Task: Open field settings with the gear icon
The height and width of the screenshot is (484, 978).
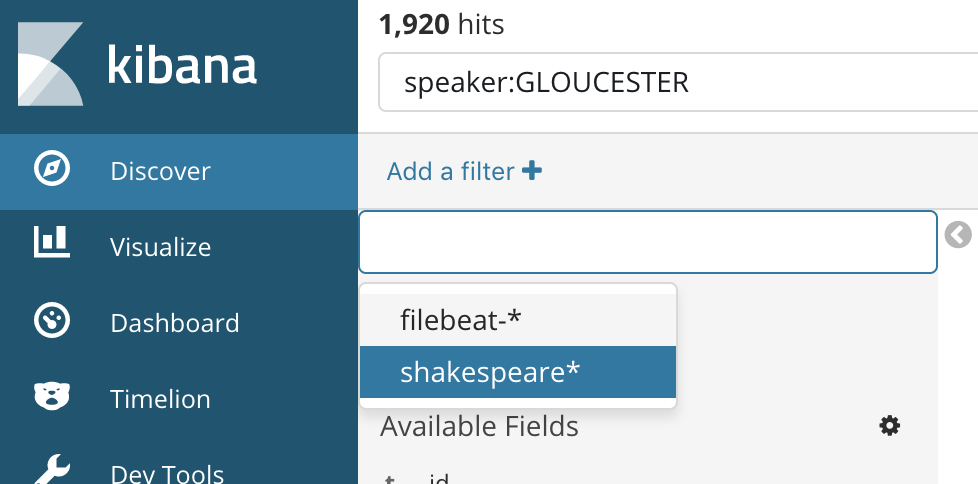Action: [889, 426]
